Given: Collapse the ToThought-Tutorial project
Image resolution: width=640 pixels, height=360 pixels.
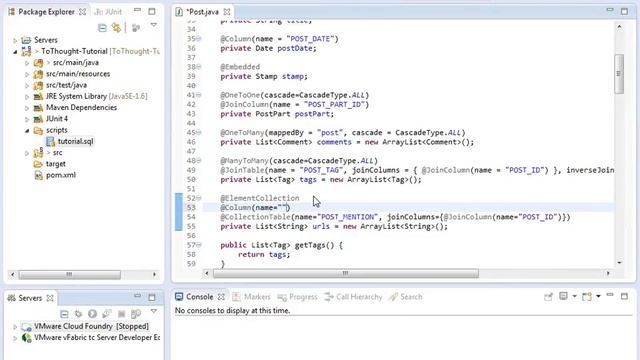Looking at the screenshot, I should pos(15,52).
